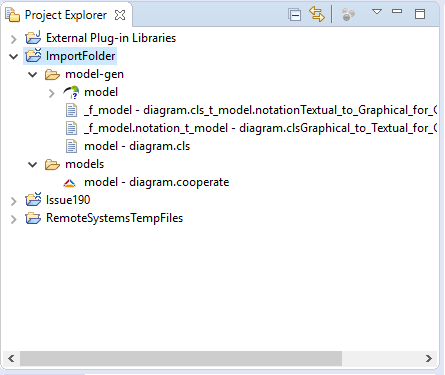Image resolution: width=445 pixels, height=375 pixels.
Task: Close the Project Explorer tab
Action: [120, 15]
